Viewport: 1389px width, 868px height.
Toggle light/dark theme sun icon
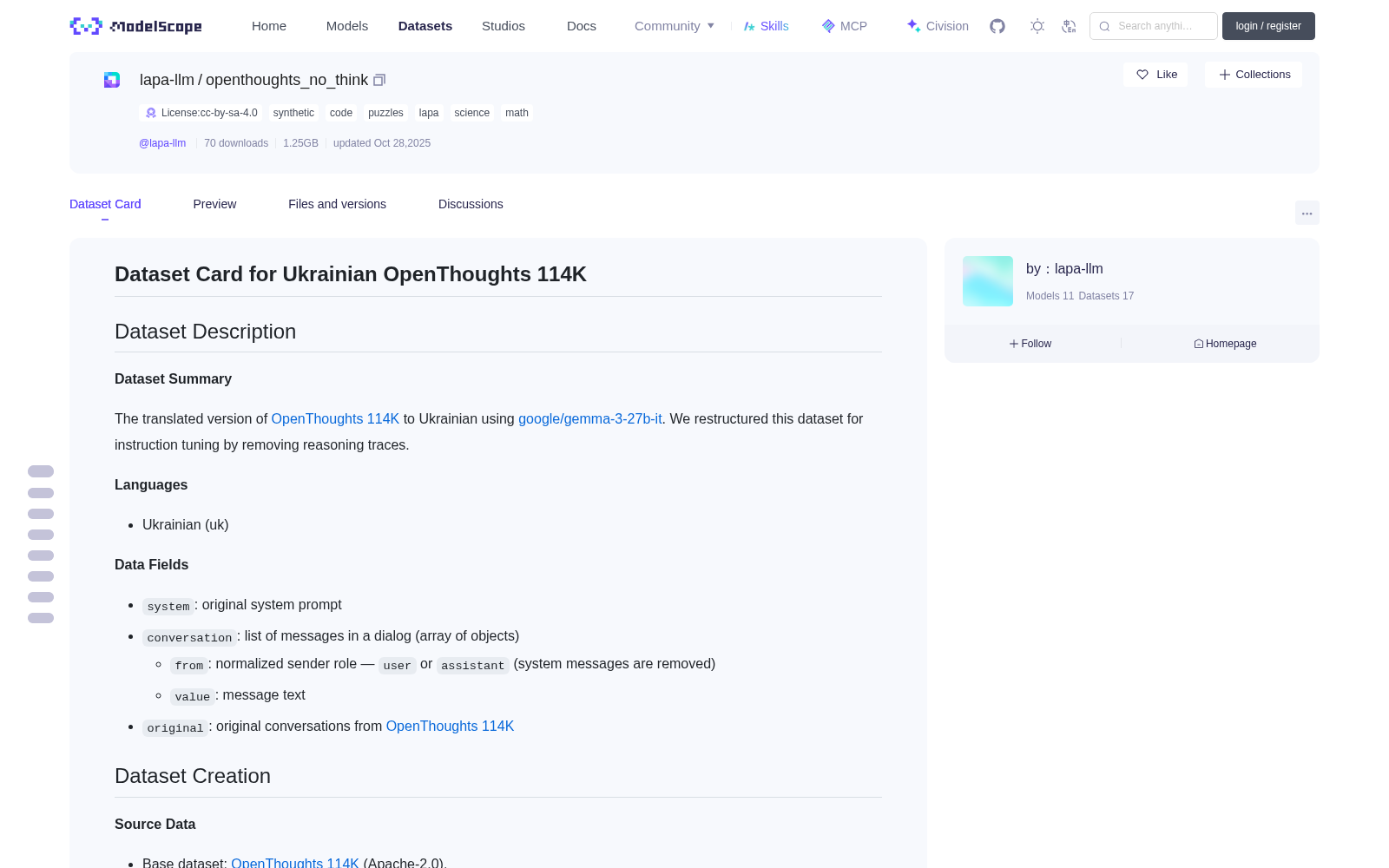(1037, 26)
